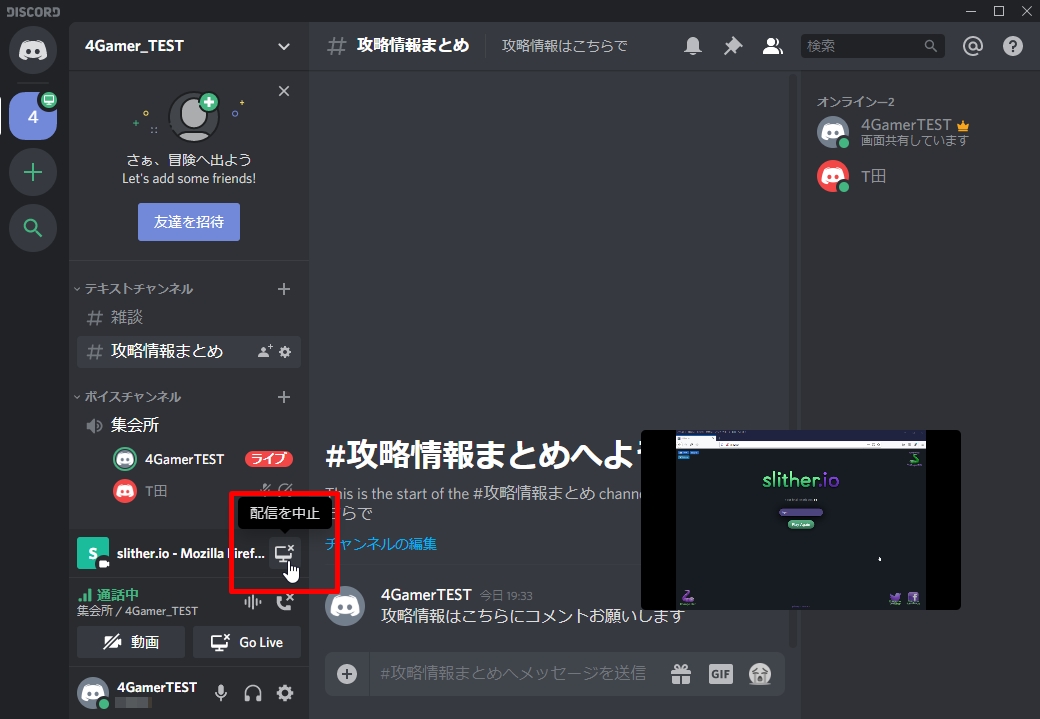Open server discovery magnifier icon
Screen dimensions: 1040x719
pos(32,228)
